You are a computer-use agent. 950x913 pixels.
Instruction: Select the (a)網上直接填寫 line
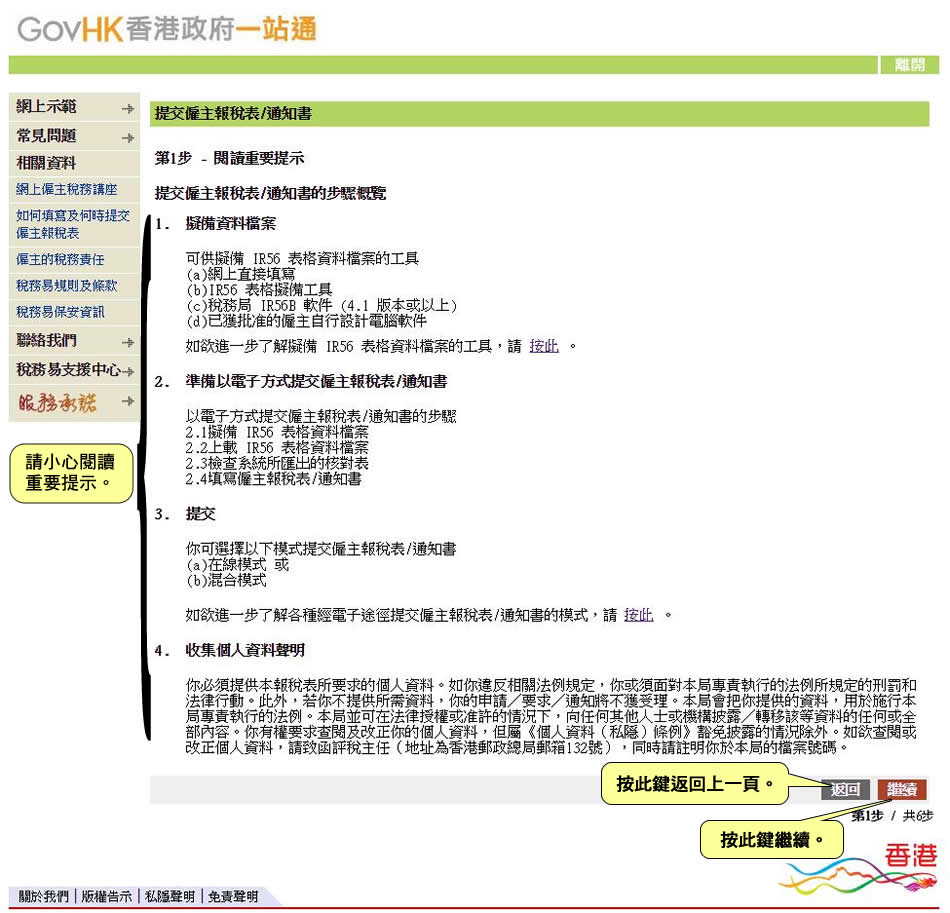click(241, 274)
